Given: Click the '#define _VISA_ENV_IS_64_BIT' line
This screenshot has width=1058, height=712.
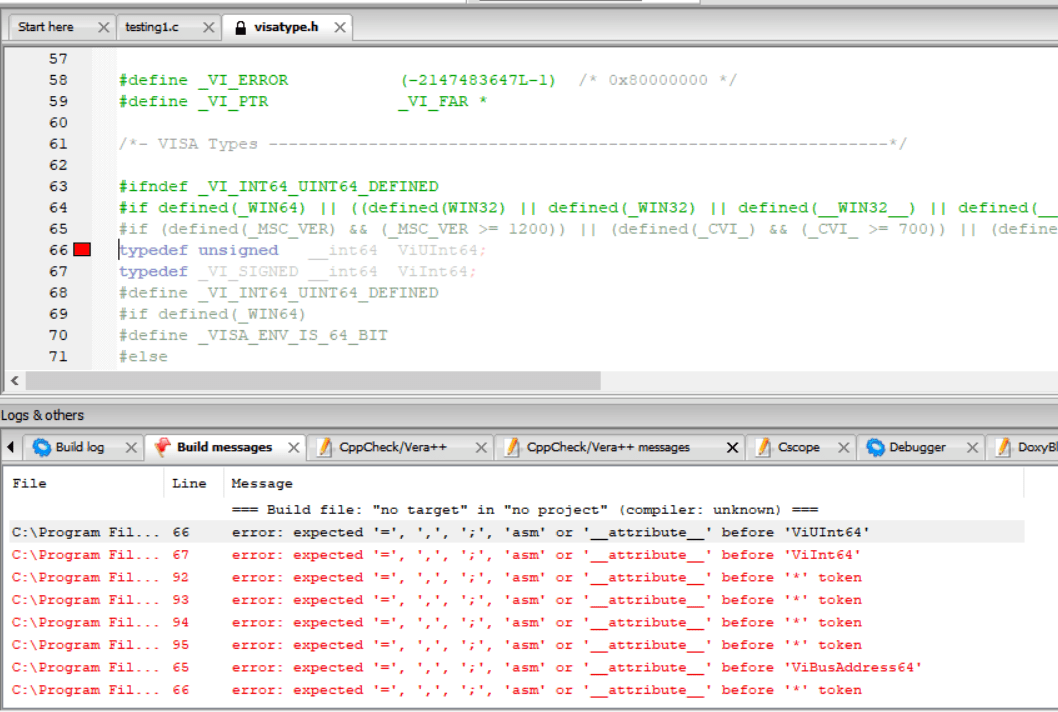Looking at the screenshot, I should pos(253,335).
